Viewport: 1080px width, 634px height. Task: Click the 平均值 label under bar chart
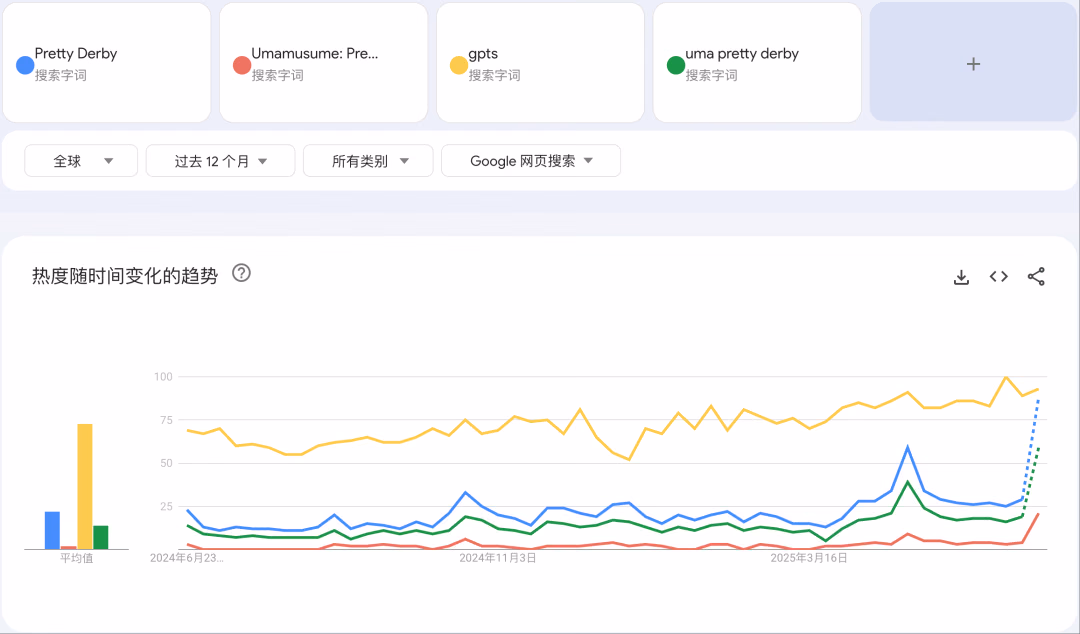point(76,558)
